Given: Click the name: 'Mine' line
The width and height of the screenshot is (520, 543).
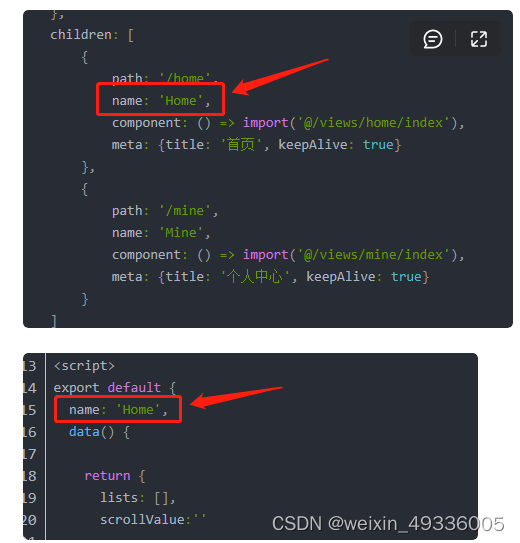Looking at the screenshot, I should (161, 233).
